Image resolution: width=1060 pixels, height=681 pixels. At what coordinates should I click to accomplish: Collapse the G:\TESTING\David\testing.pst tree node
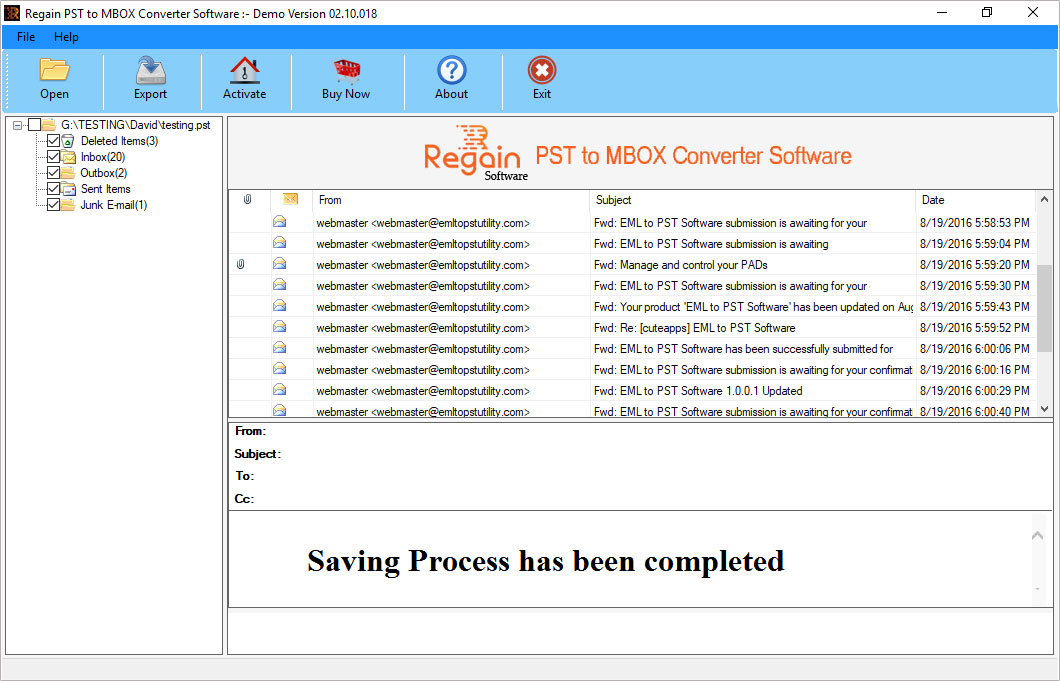pyautogui.click(x=18, y=125)
